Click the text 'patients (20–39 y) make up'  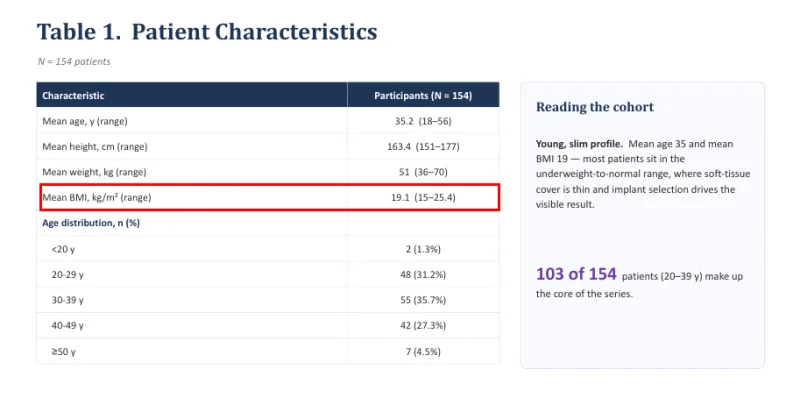pyautogui.click(x=683, y=276)
